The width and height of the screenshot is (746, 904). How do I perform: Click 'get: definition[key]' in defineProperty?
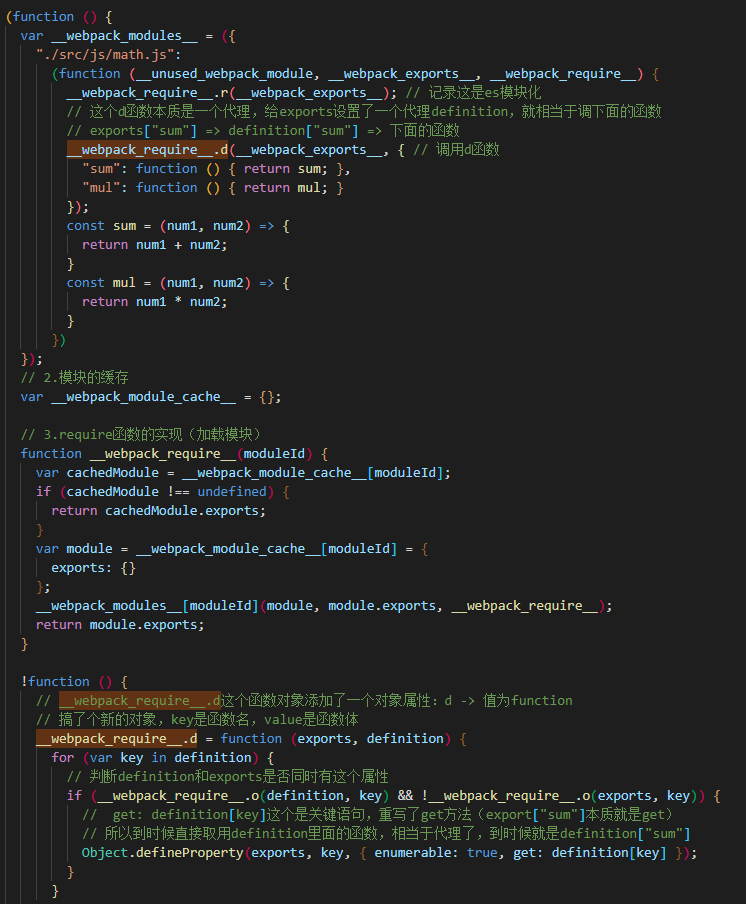click(x=589, y=853)
